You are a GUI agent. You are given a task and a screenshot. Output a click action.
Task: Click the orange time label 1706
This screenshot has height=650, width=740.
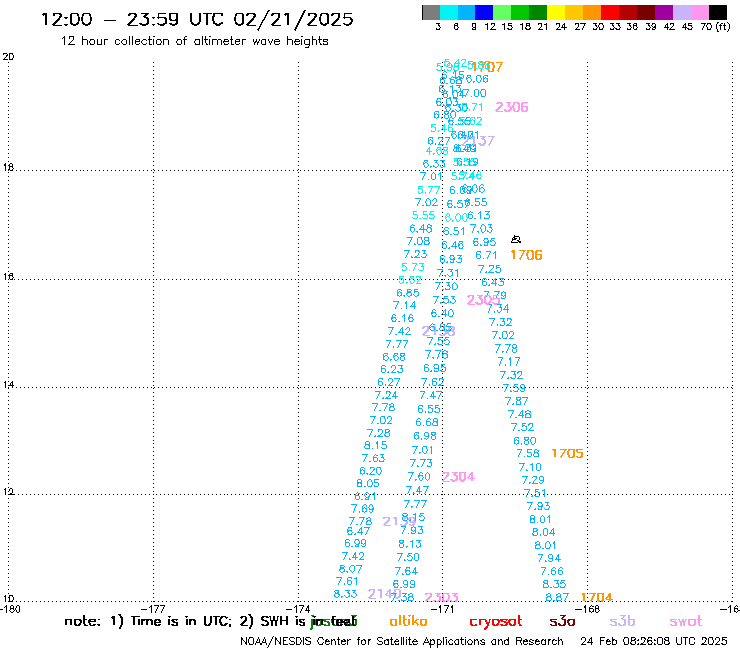coord(526,255)
